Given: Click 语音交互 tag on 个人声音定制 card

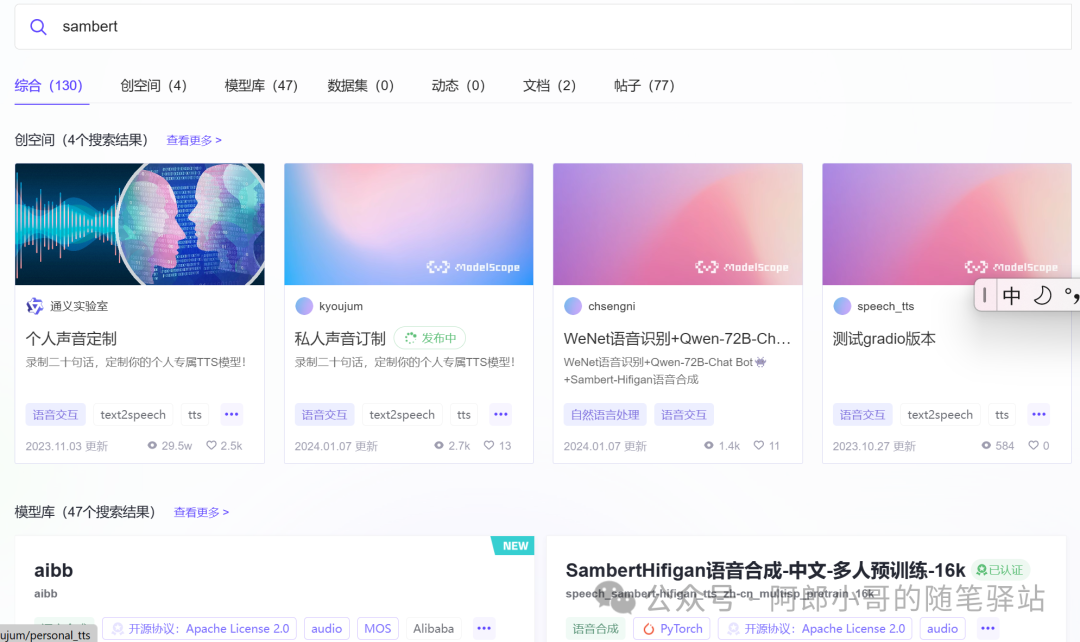Looking at the screenshot, I should pos(56,415).
